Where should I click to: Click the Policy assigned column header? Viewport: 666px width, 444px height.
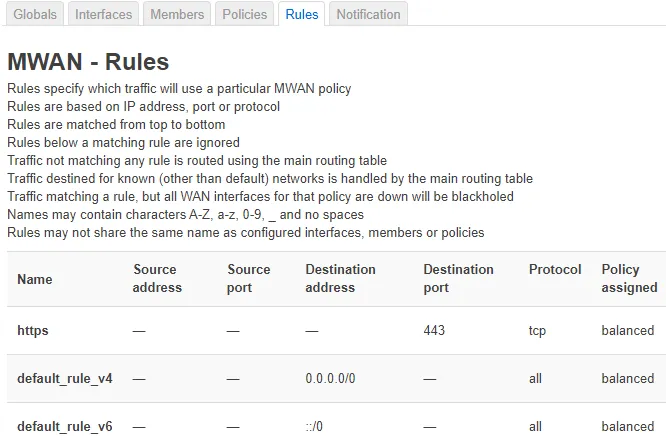click(x=629, y=278)
